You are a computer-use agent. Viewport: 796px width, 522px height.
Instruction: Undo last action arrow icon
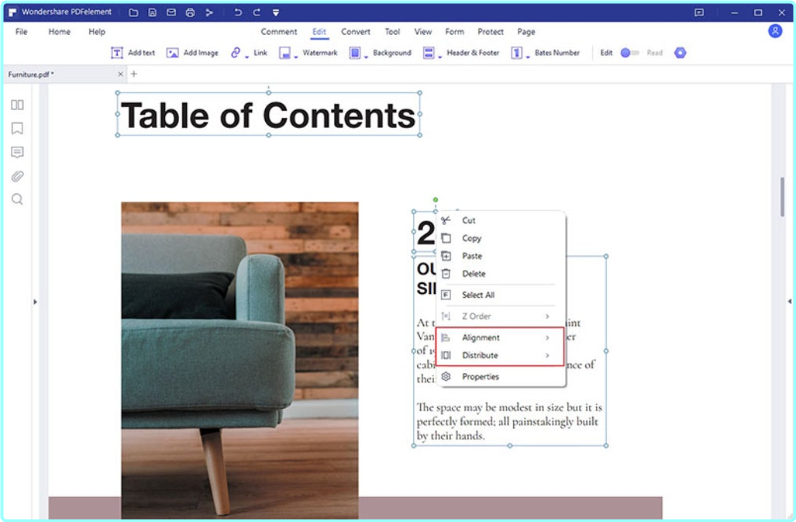click(x=238, y=12)
